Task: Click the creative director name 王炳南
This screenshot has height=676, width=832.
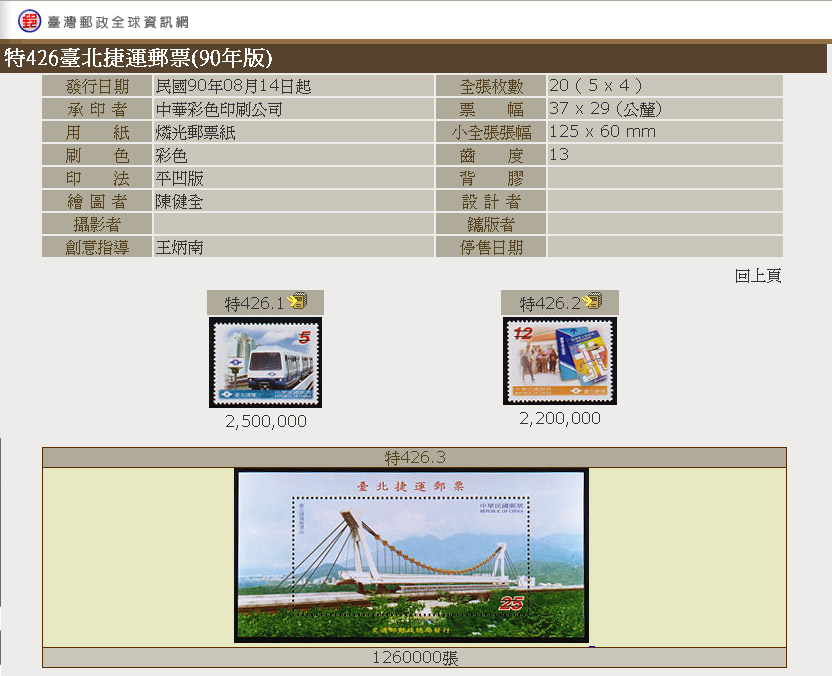Action: [180, 247]
